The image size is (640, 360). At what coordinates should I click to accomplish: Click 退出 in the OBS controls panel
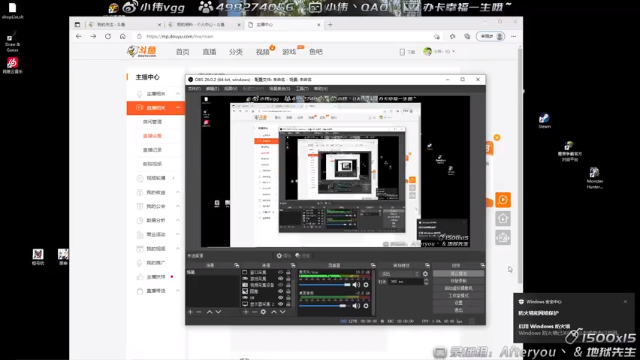458,310
